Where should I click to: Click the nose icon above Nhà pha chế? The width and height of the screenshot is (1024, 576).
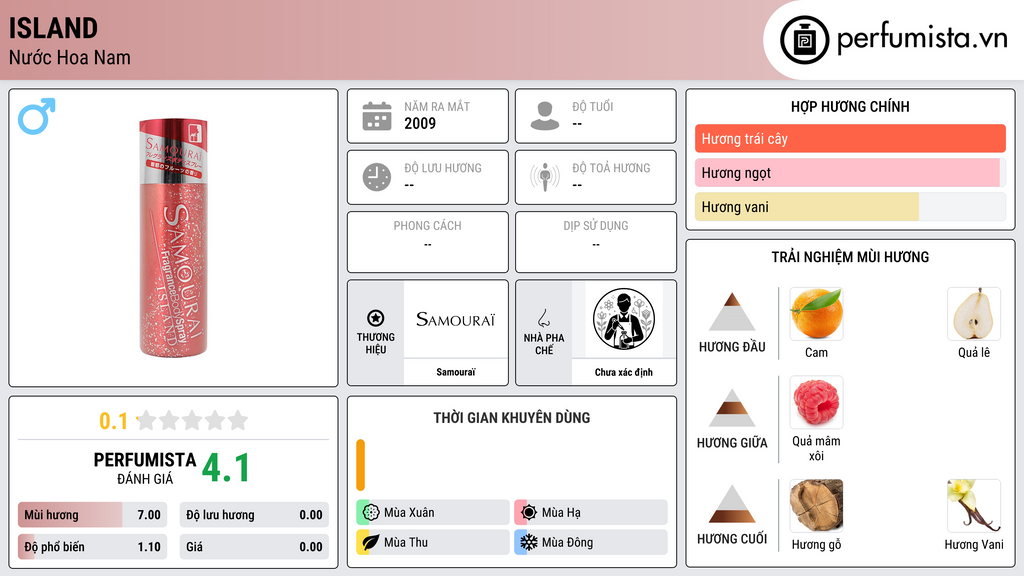[x=543, y=318]
